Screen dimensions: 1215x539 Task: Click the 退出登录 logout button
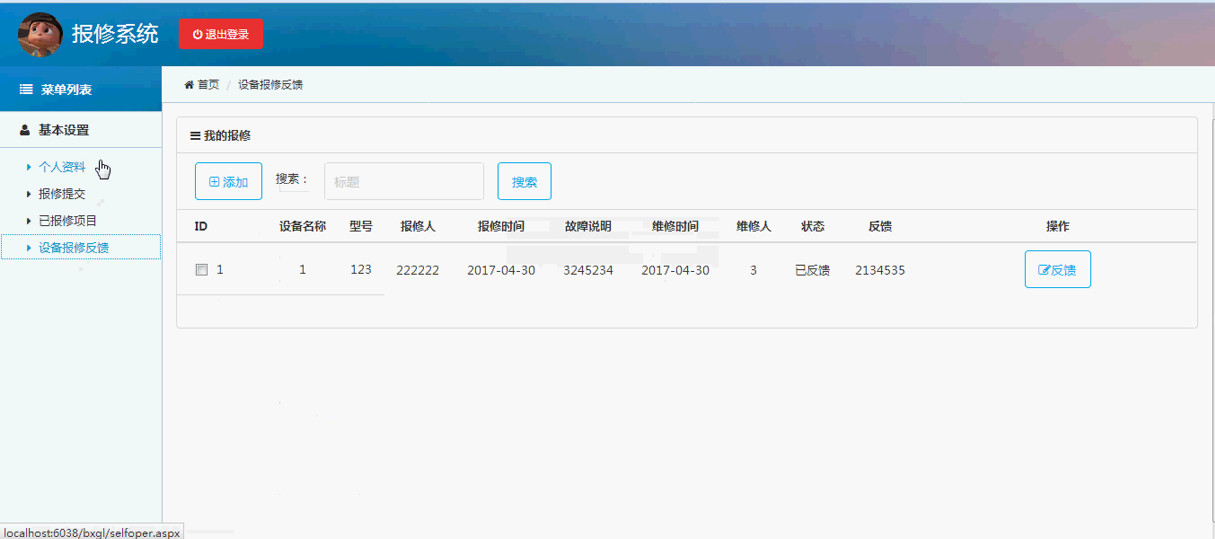[x=221, y=34]
